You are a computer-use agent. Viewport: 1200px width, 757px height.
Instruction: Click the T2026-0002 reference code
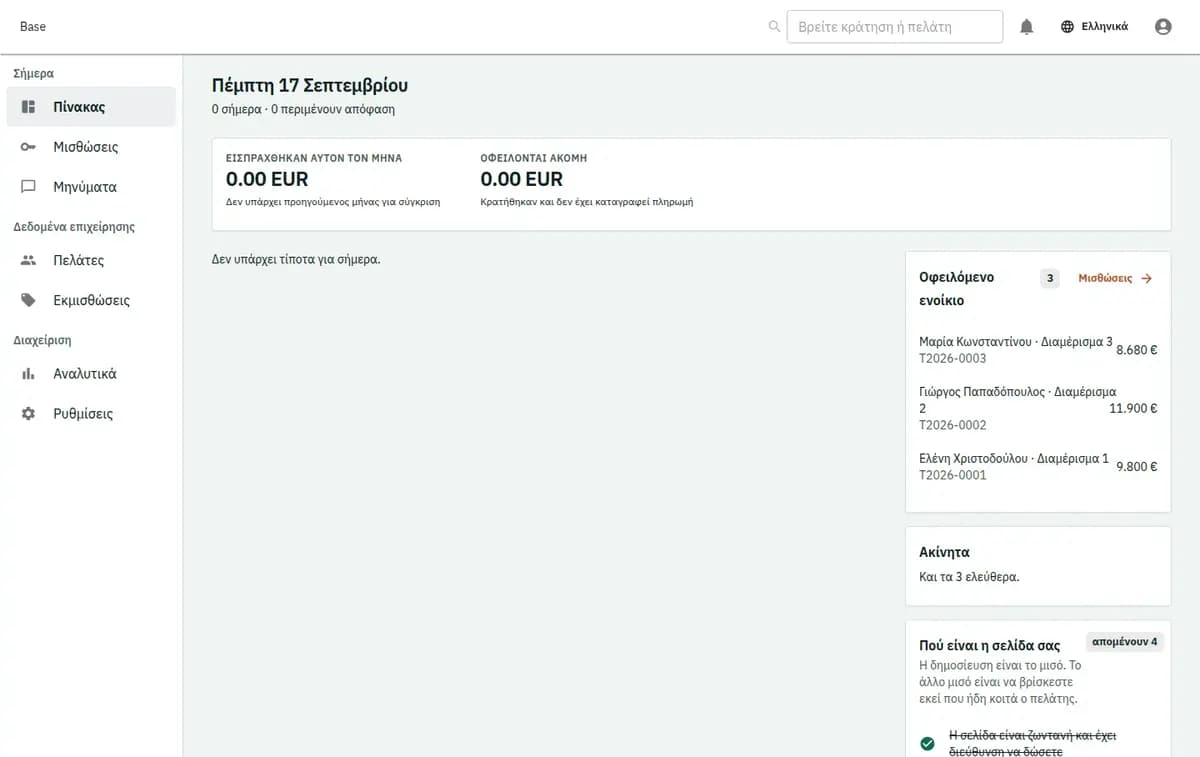coord(953,425)
